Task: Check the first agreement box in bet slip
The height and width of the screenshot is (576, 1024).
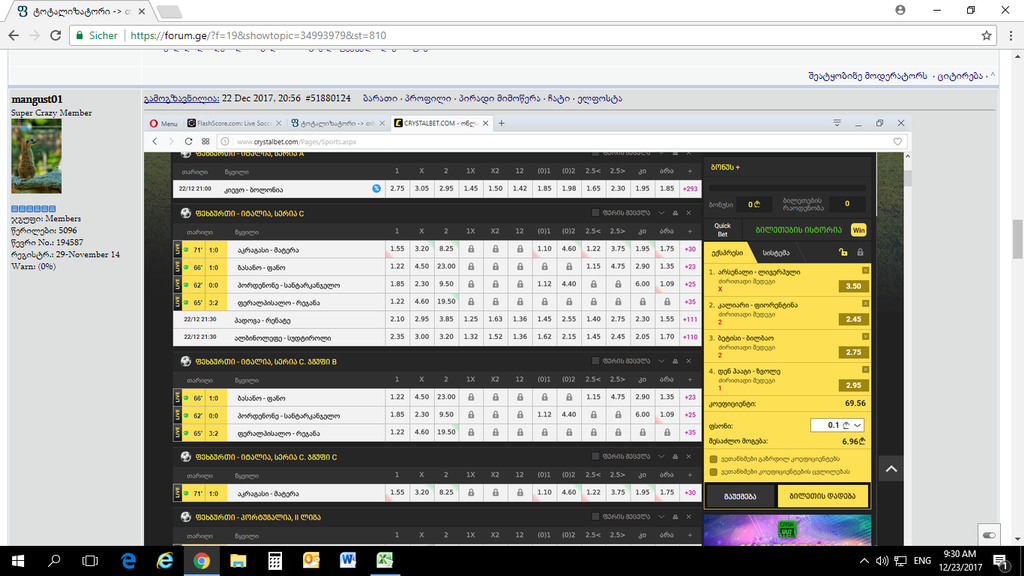Action: [x=713, y=459]
